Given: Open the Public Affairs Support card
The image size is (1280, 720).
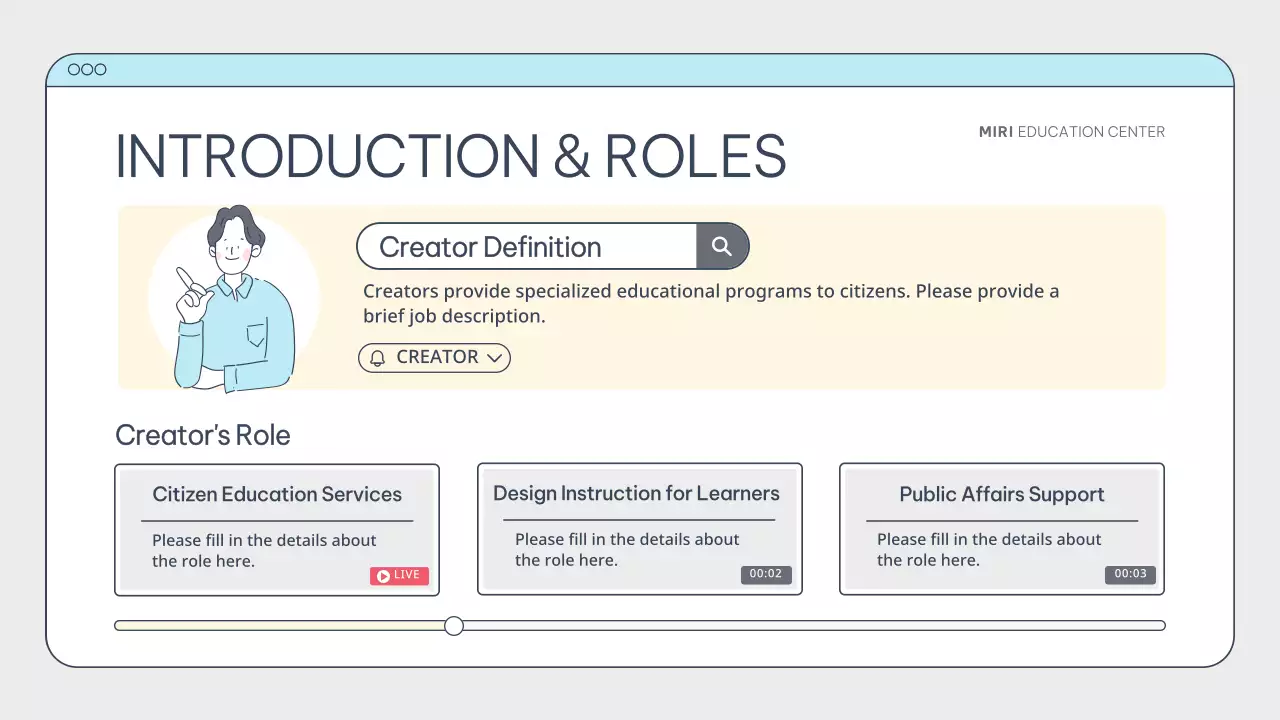Looking at the screenshot, I should pyautogui.click(x=1001, y=529).
